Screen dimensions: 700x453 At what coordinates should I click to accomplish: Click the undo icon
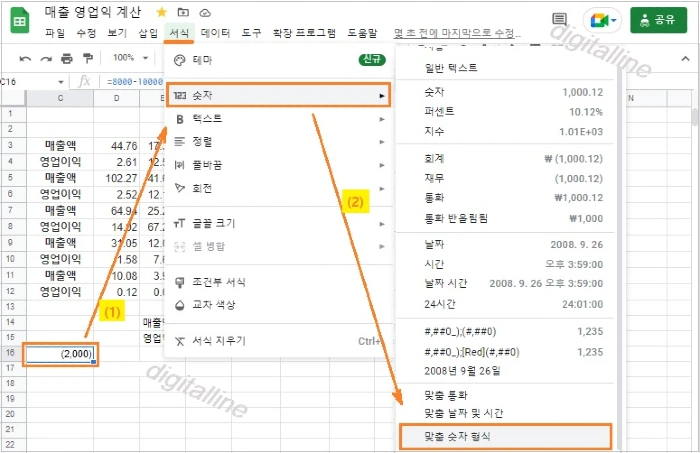[x=25, y=58]
